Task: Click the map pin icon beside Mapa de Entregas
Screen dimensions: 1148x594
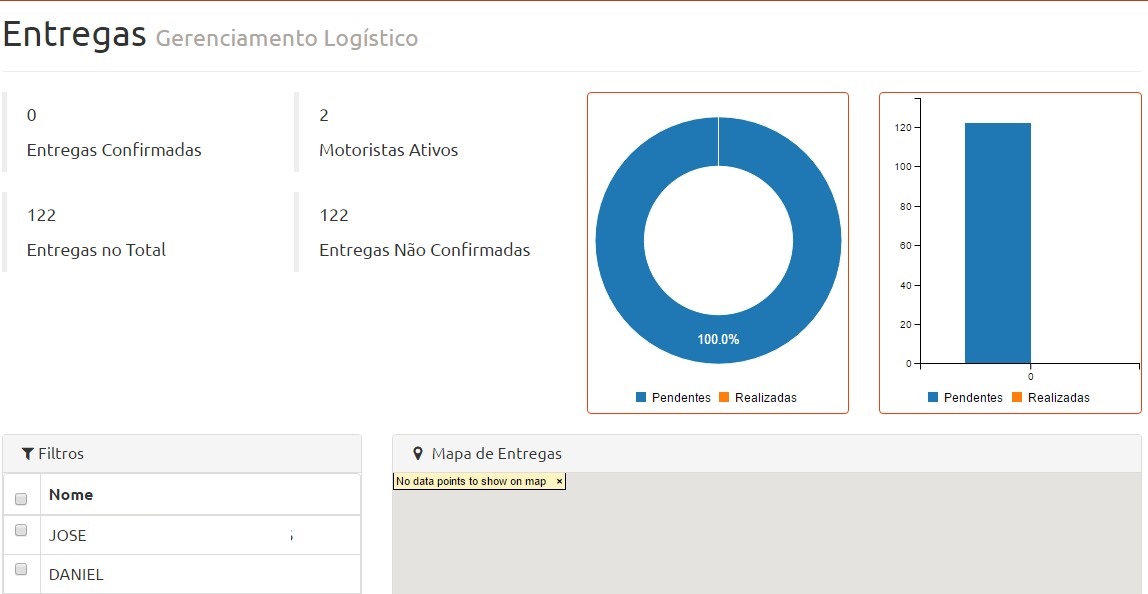Action: tap(417, 454)
